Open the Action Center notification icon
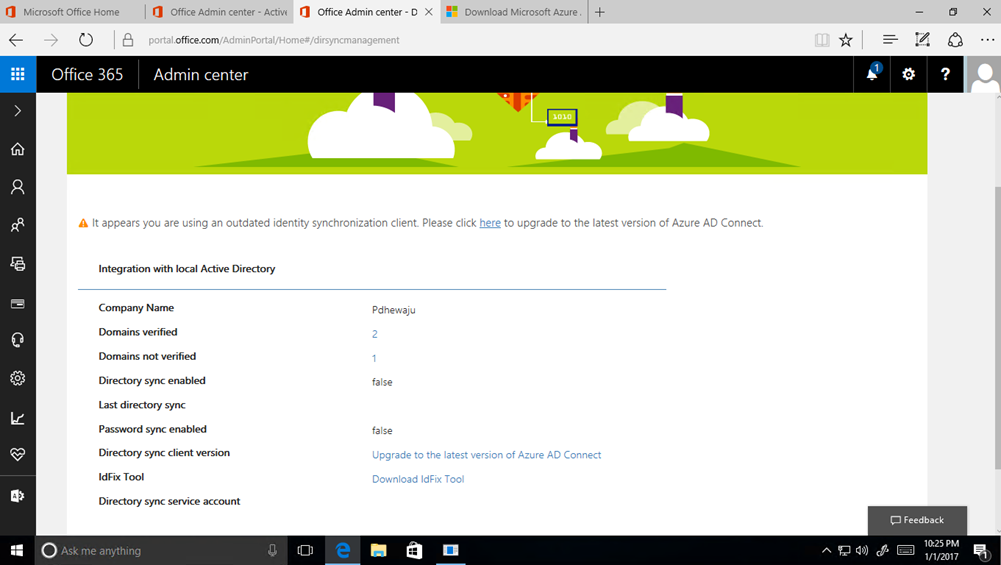The height and width of the screenshot is (565, 1001). pyautogui.click(x=982, y=550)
